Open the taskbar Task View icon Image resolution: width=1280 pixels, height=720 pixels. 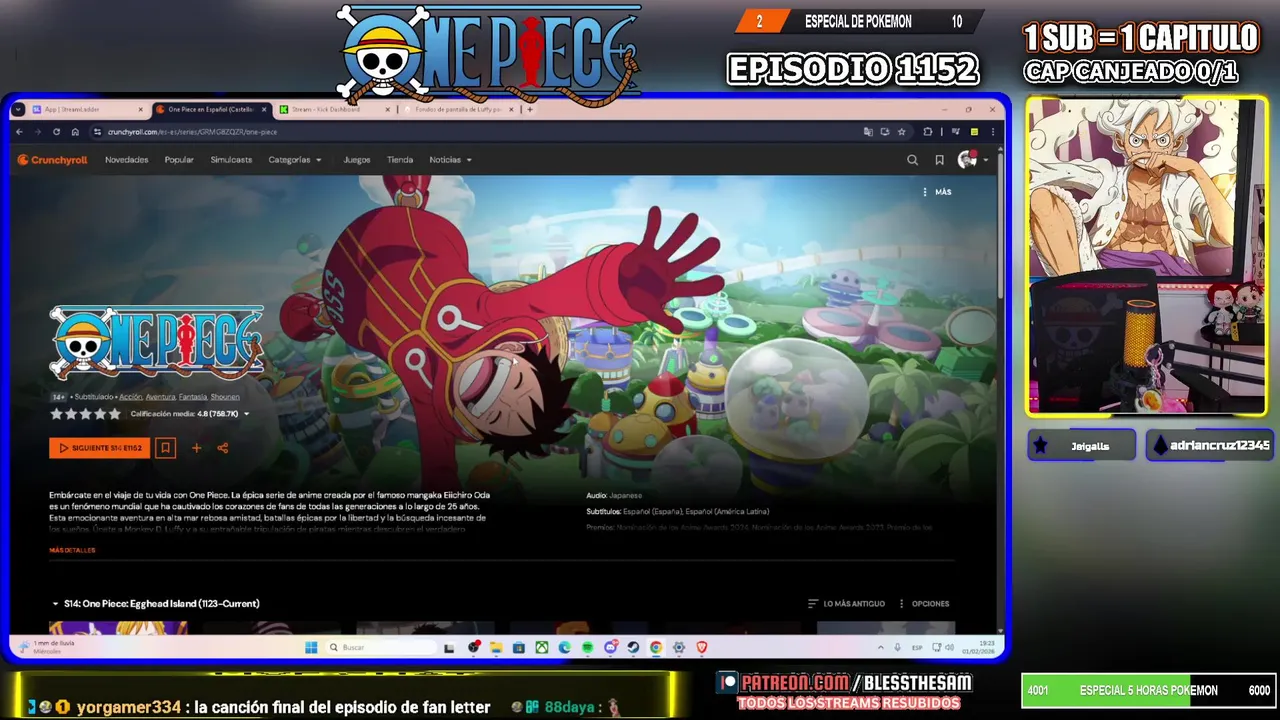point(449,648)
